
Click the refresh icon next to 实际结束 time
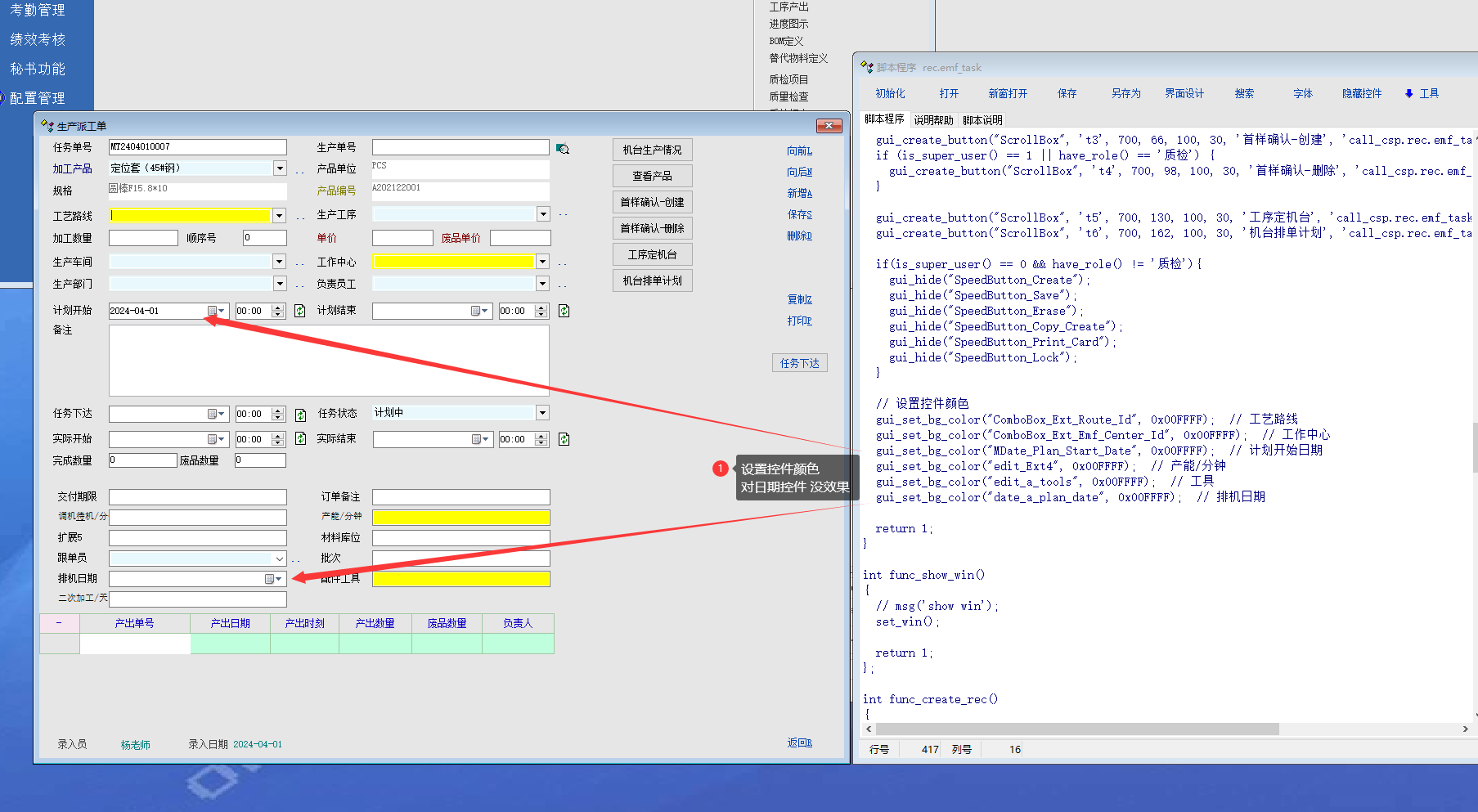point(564,440)
